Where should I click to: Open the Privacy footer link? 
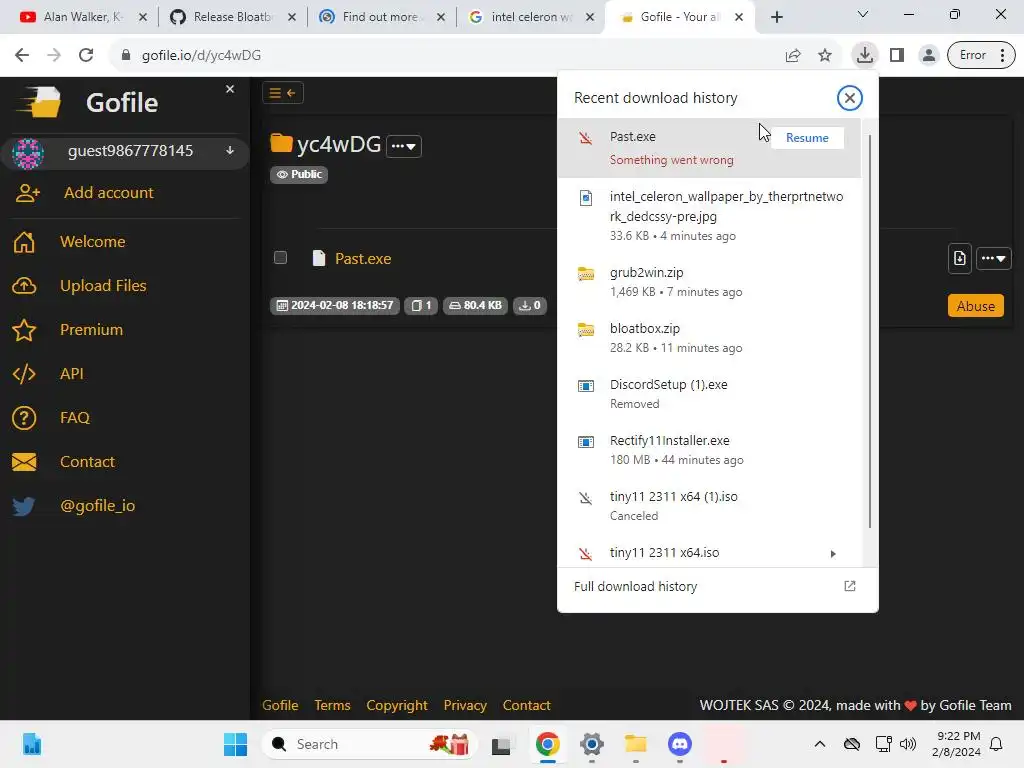[x=465, y=705]
